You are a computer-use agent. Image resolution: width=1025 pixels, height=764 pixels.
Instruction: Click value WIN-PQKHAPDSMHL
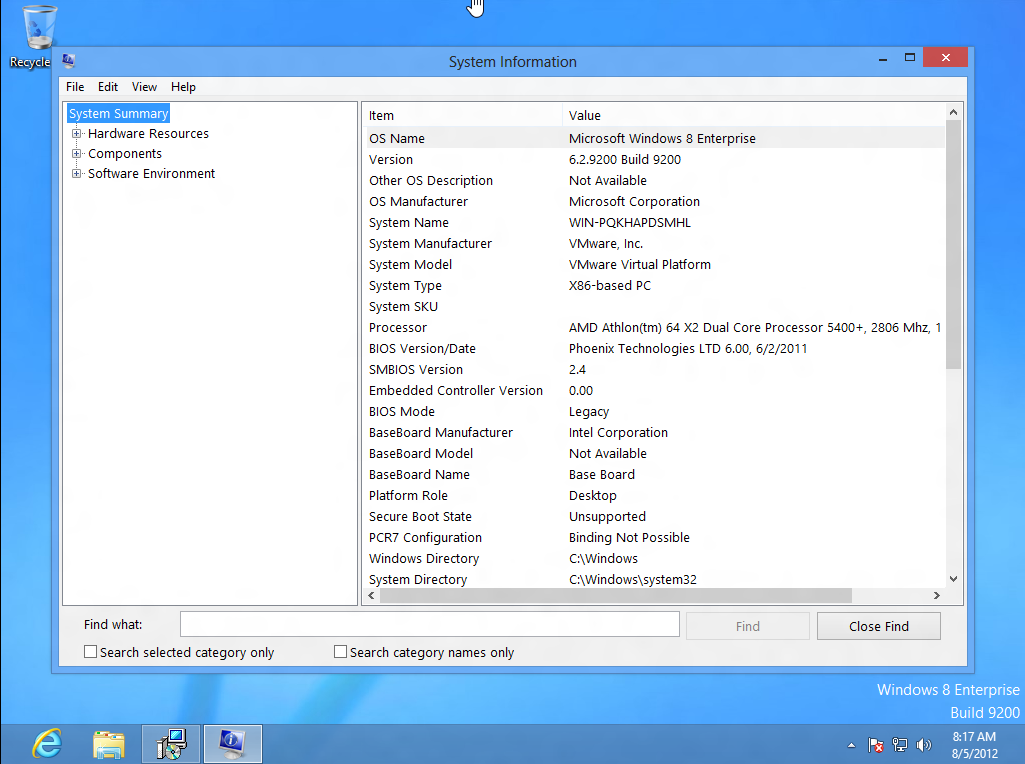tap(630, 222)
